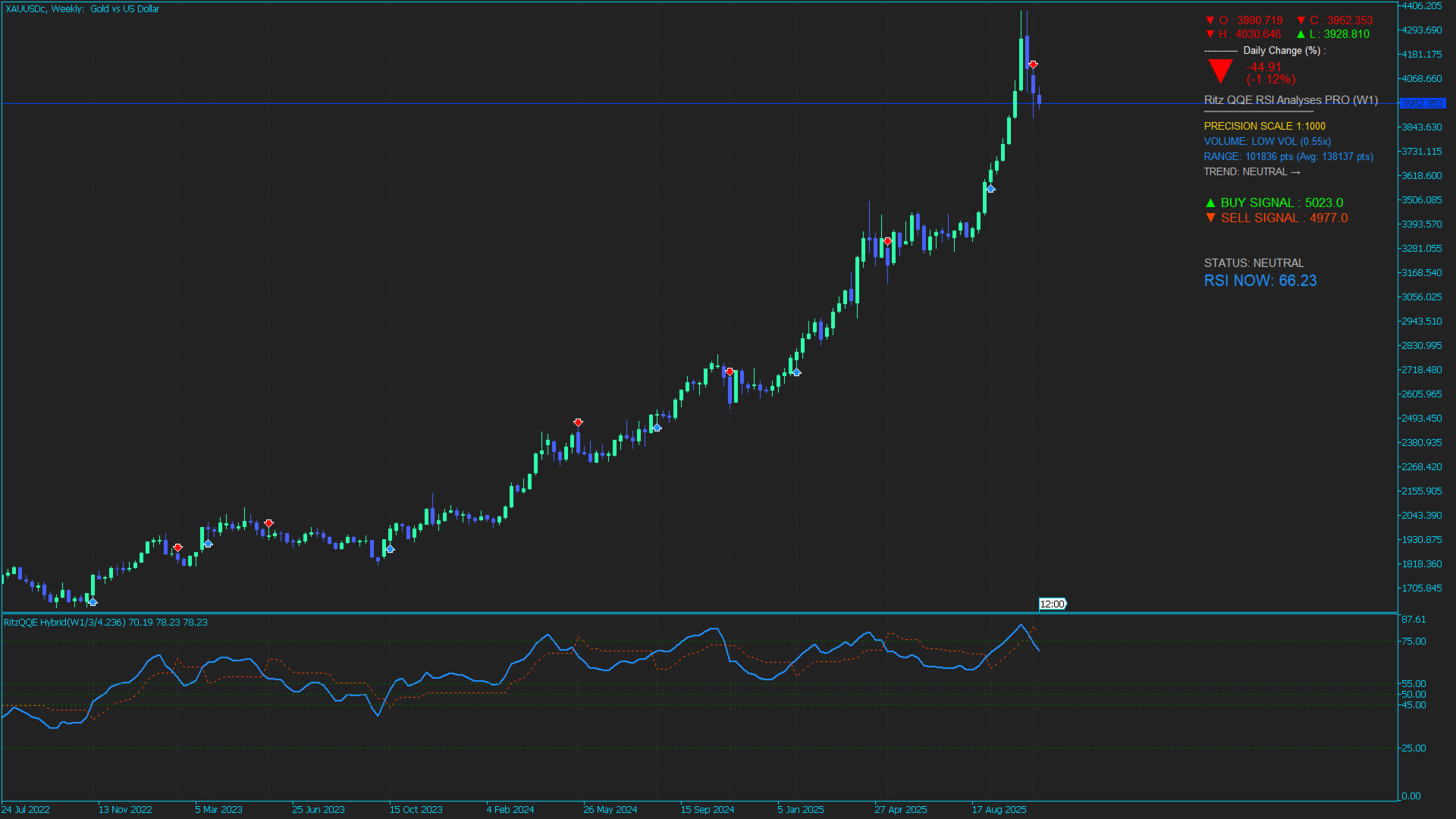Click the green triangle beside BUY SIGNAL
Image resolution: width=1456 pixels, height=819 pixels.
pyautogui.click(x=1210, y=203)
